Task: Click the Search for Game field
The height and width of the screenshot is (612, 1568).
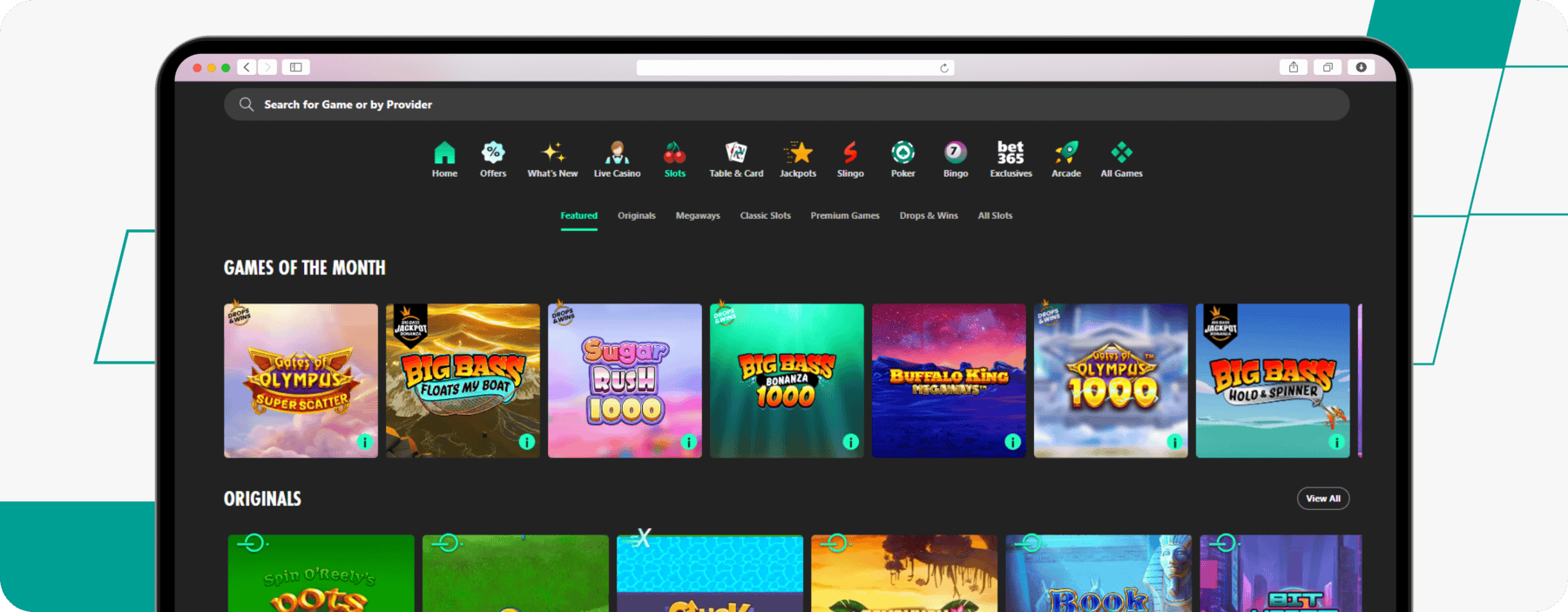Action: [787, 105]
